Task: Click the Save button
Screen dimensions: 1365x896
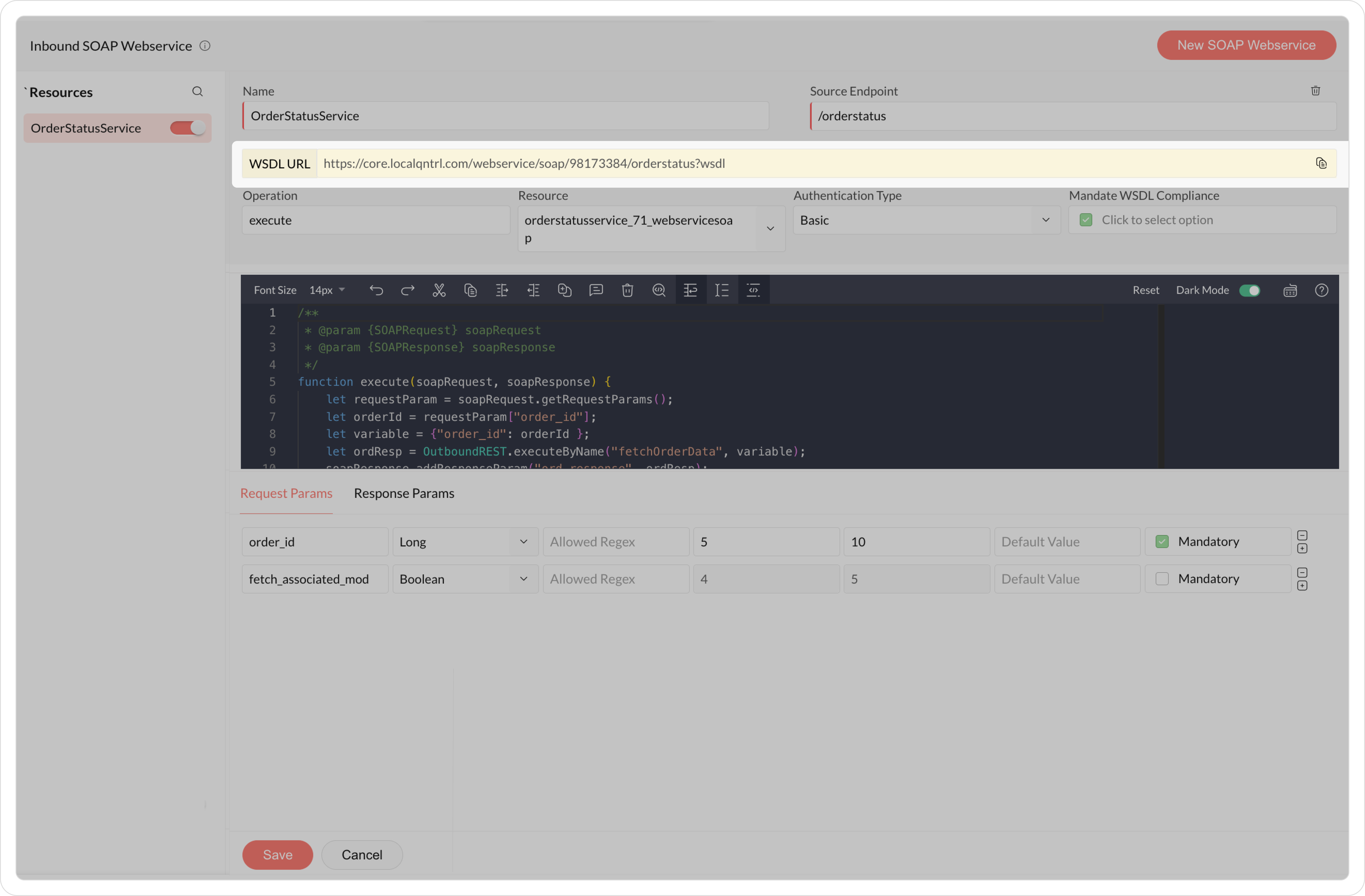Action: 278,855
